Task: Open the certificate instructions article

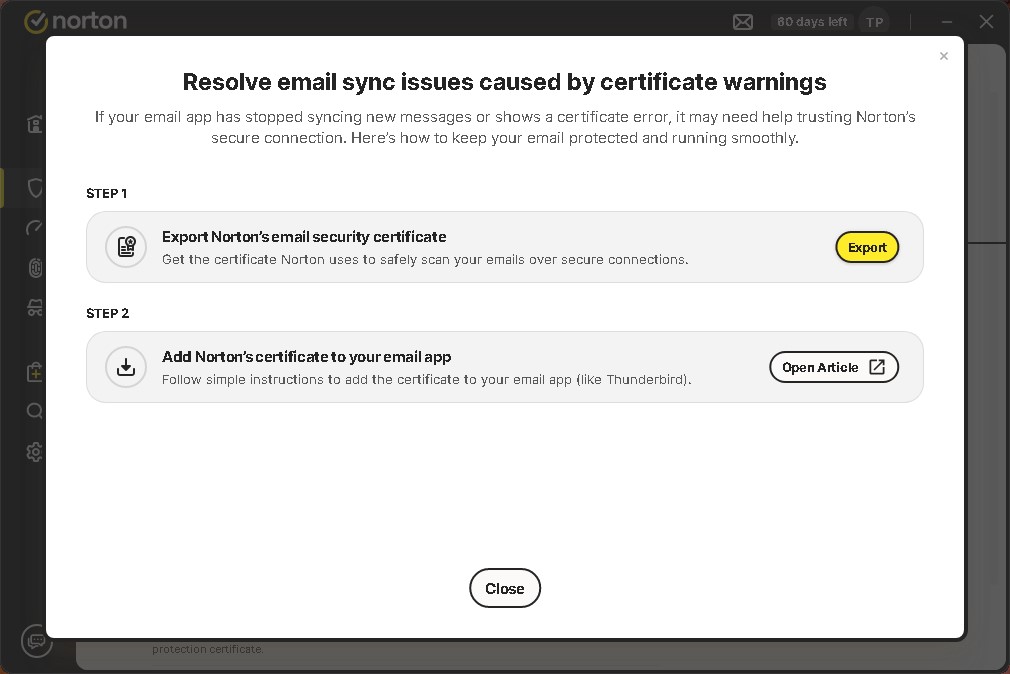Action: click(x=833, y=367)
